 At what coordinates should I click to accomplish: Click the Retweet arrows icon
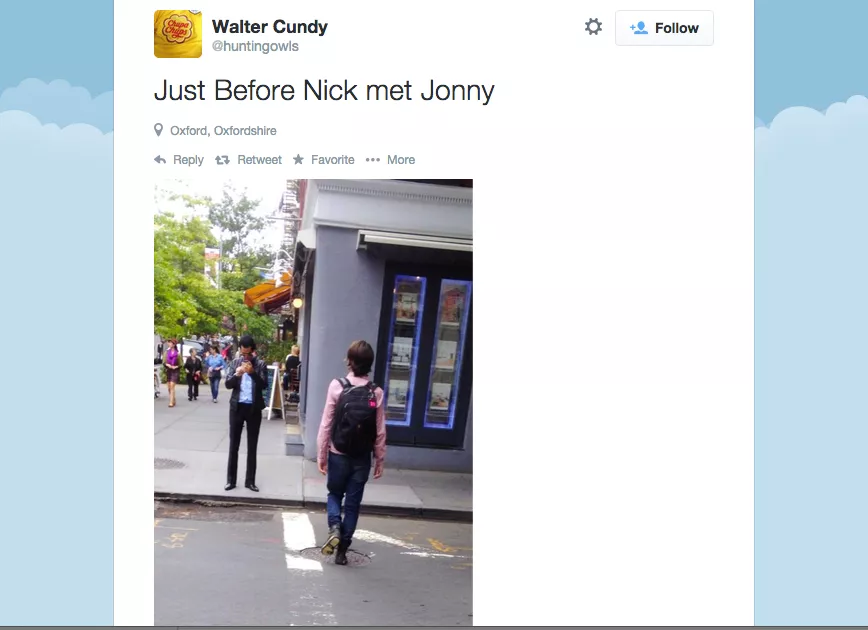click(x=222, y=160)
